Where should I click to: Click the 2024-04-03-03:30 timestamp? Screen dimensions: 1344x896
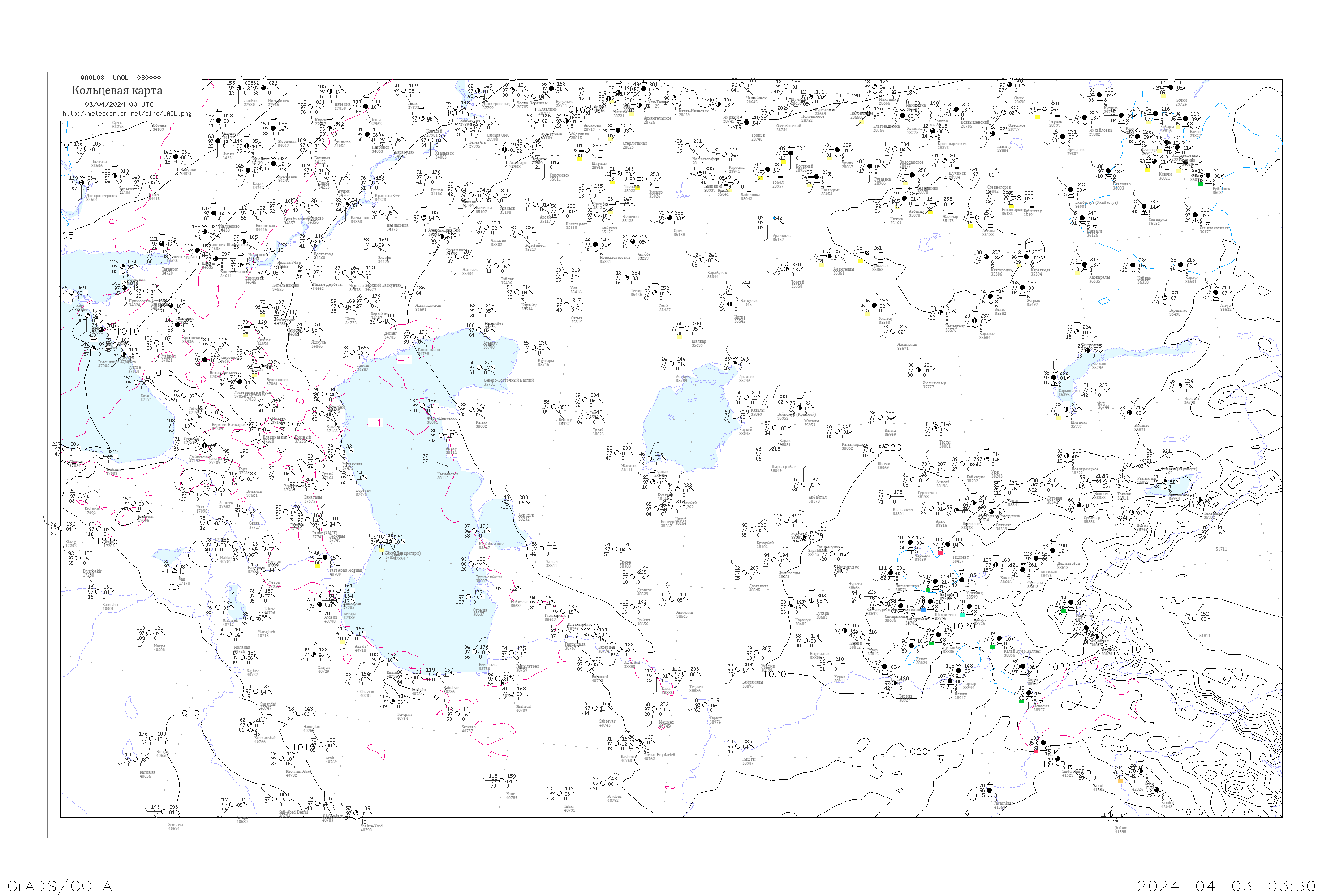pos(1226,886)
